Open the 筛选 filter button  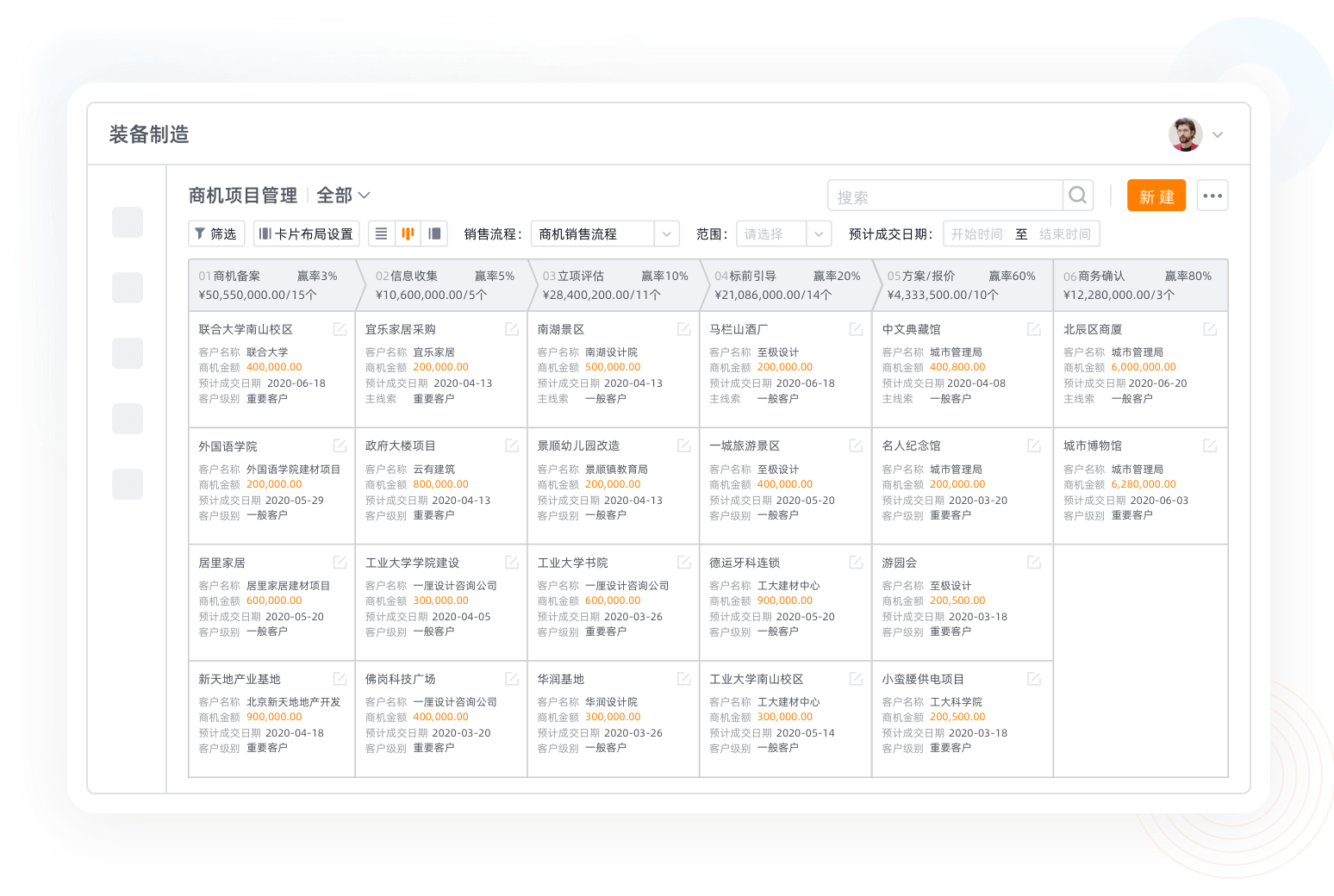pyautogui.click(x=216, y=233)
